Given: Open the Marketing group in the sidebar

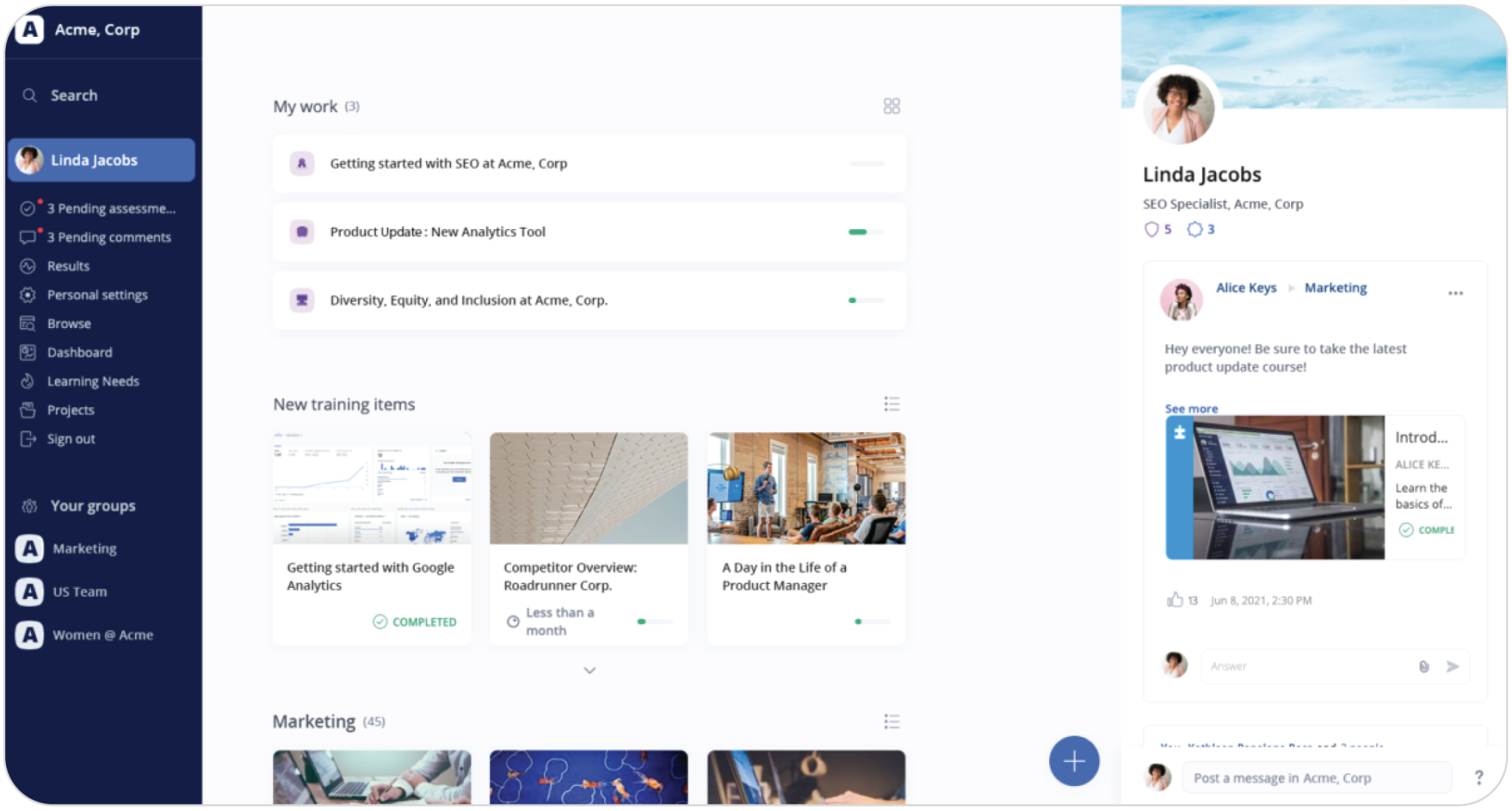Looking at the screenshot, I should (83, 548).
